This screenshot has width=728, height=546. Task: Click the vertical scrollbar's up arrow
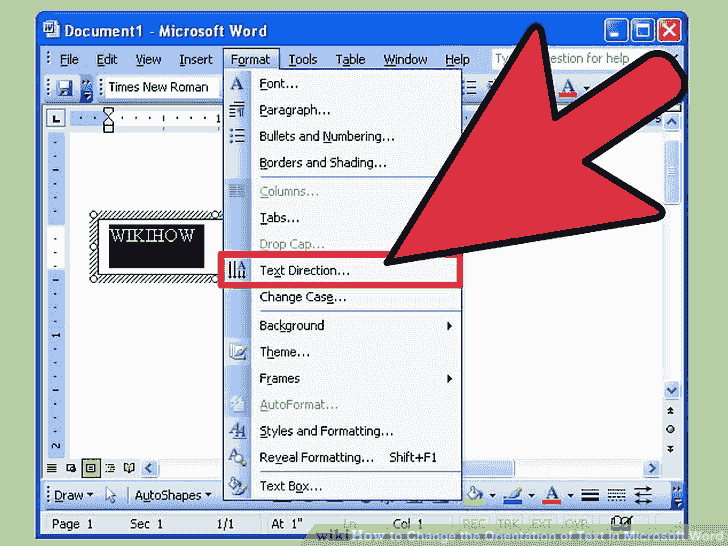[x=671, y=123]
